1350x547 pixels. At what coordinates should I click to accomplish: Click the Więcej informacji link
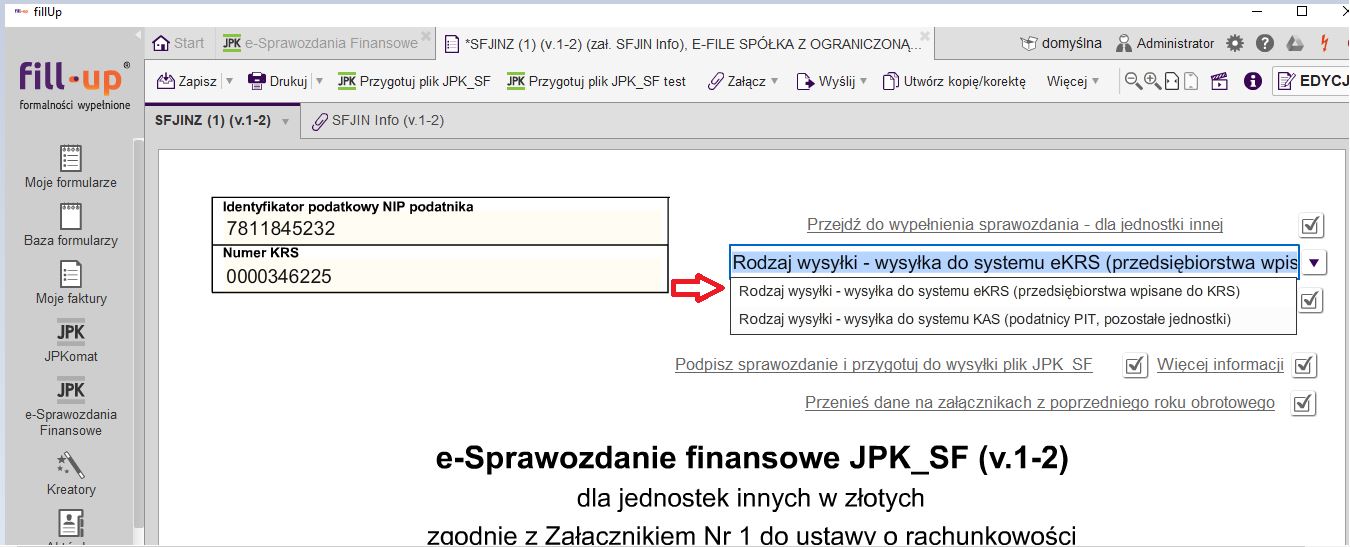(1220, 365)
